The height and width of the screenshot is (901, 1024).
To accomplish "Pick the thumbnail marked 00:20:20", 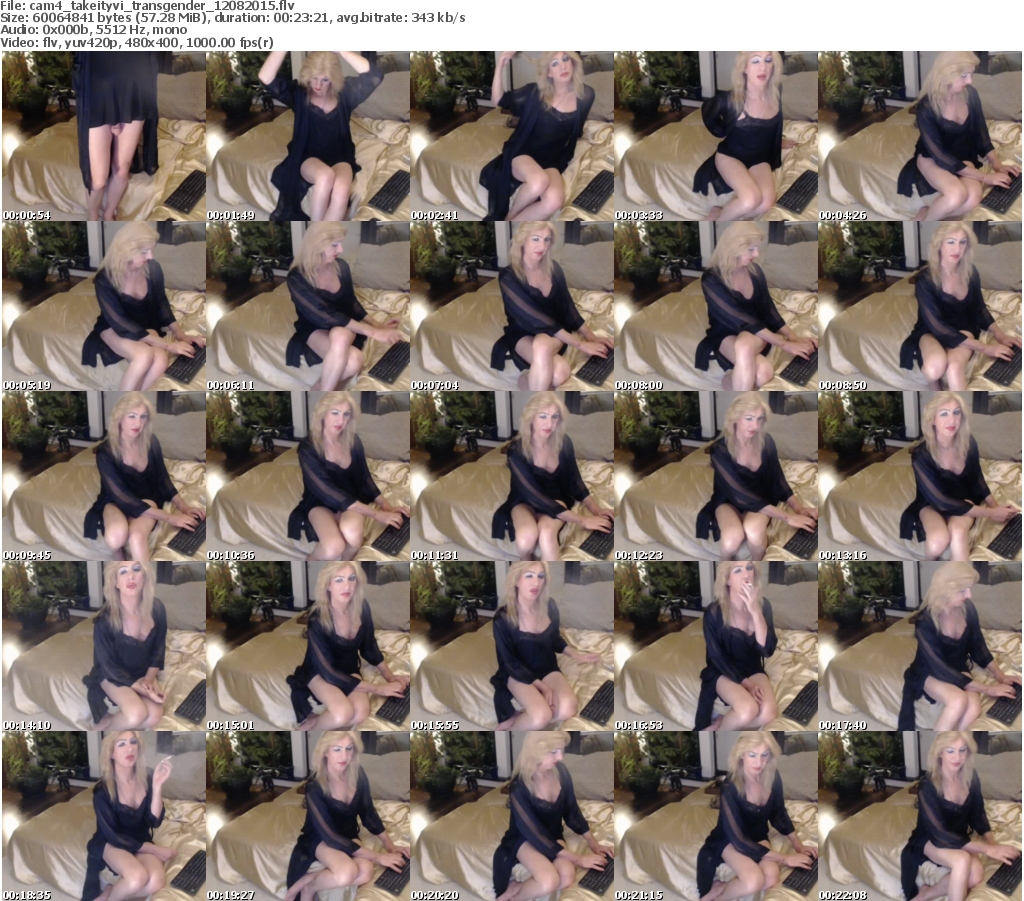I will pos(512,816).
